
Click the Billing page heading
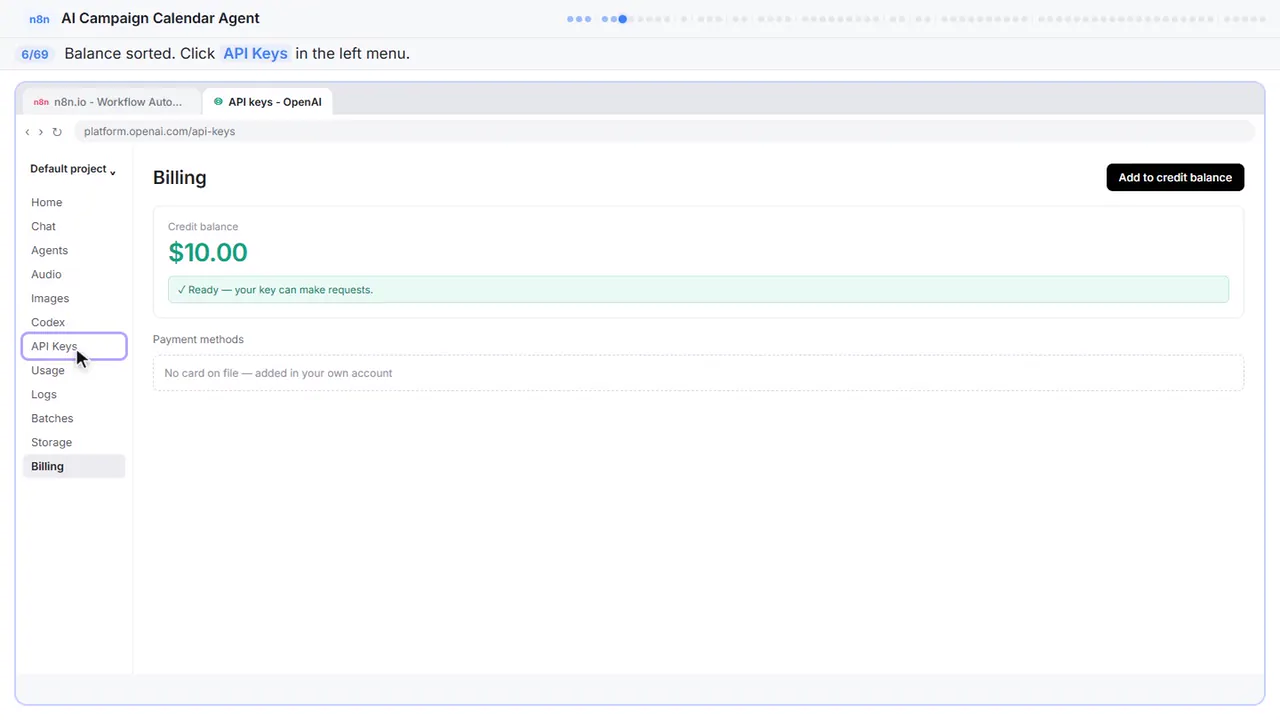pos(180,178)
